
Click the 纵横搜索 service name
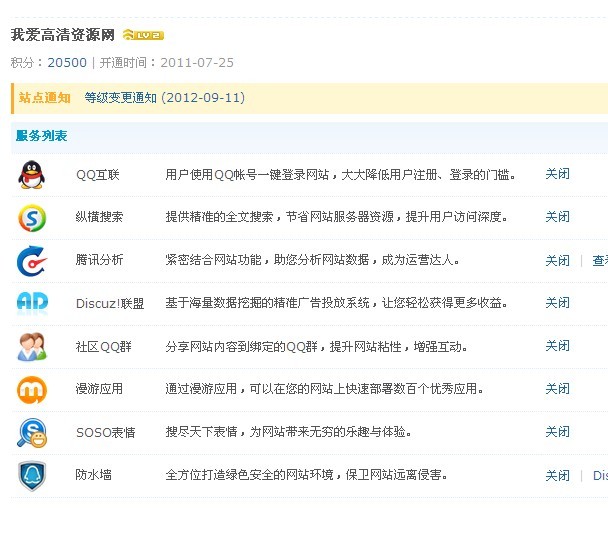tap(99, 217)
